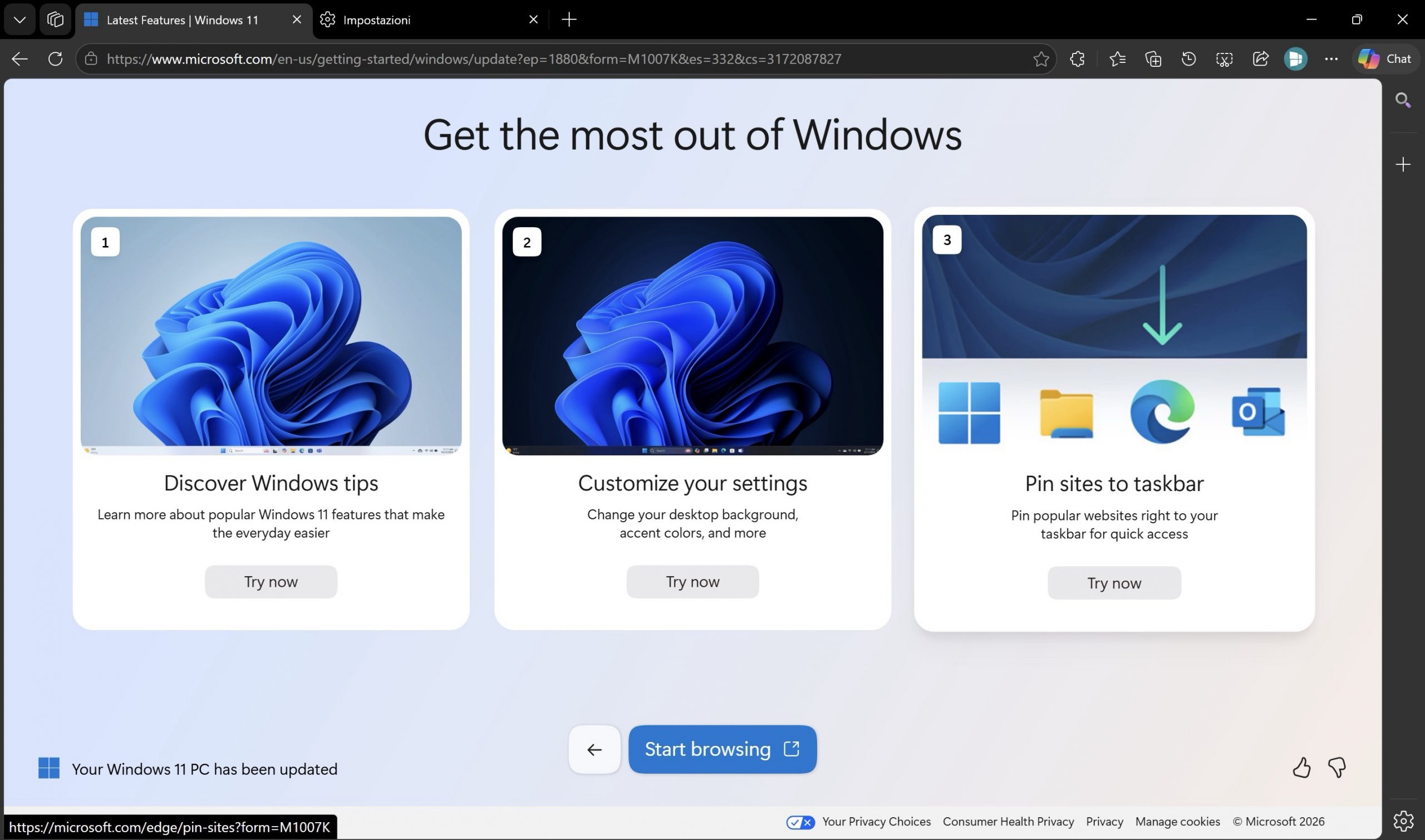The width and height of the screenshot is (1425, 840).
Task: Open Manage cookies link
Action: [x=1178, y=822]
